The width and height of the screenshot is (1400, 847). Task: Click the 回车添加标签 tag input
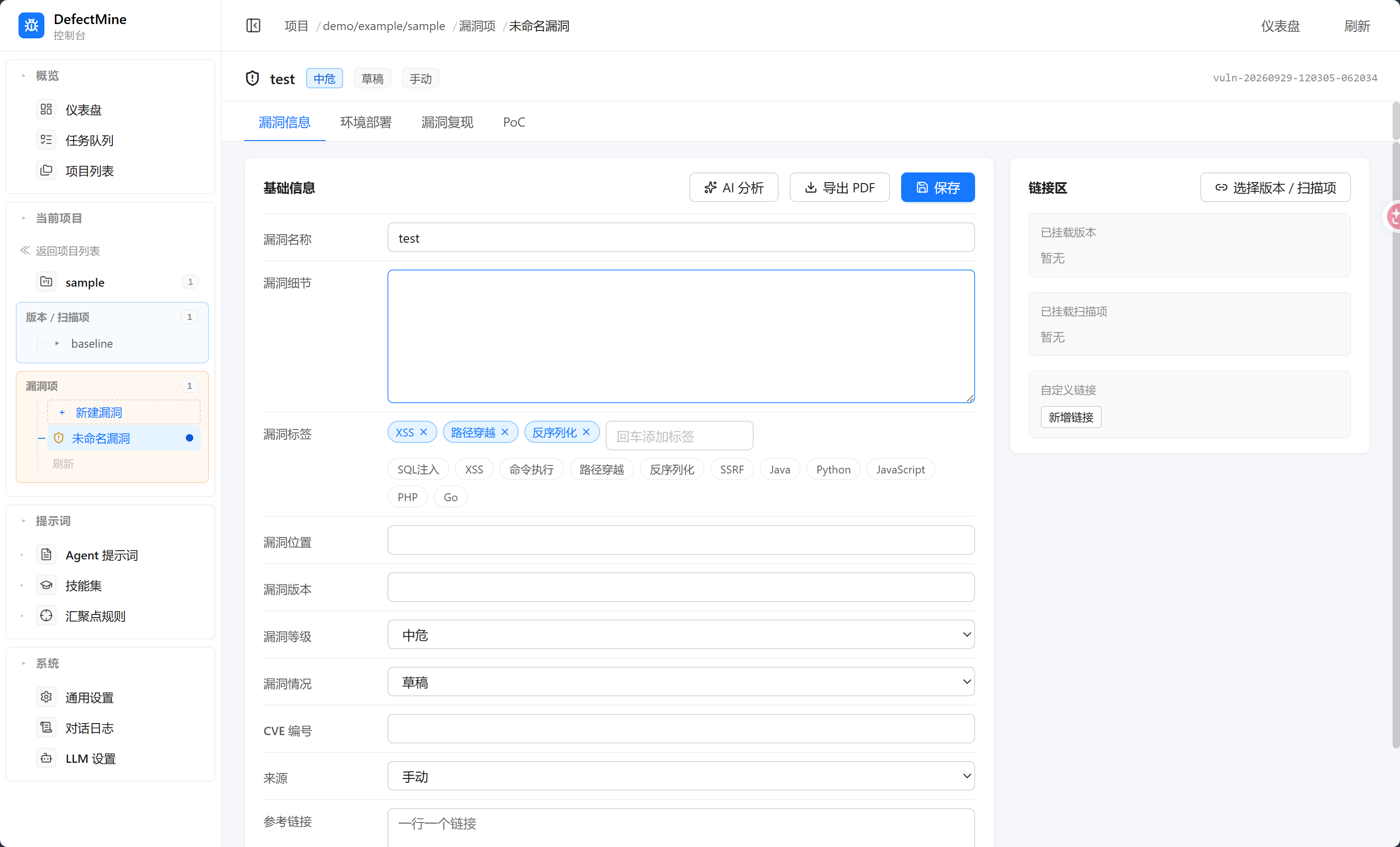pos(679,436)
